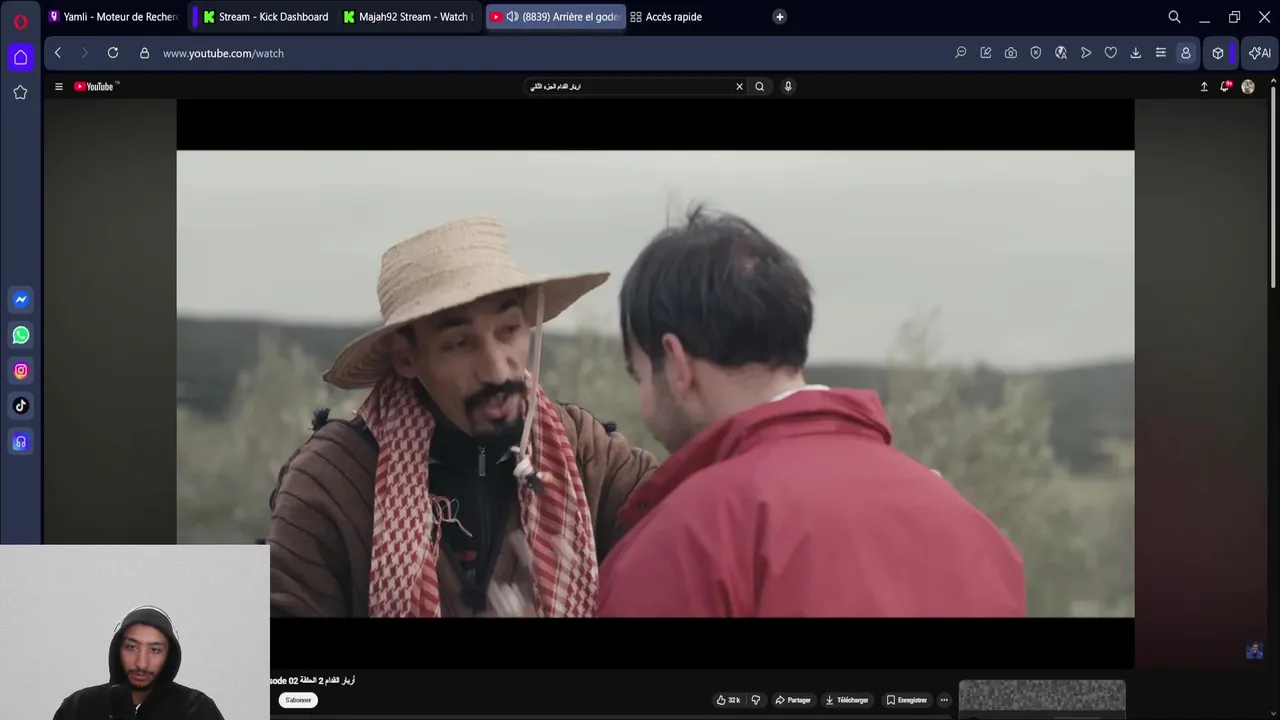Like the video, 32 k
This screenshot has height=720, width=1280.
point(729,700)
